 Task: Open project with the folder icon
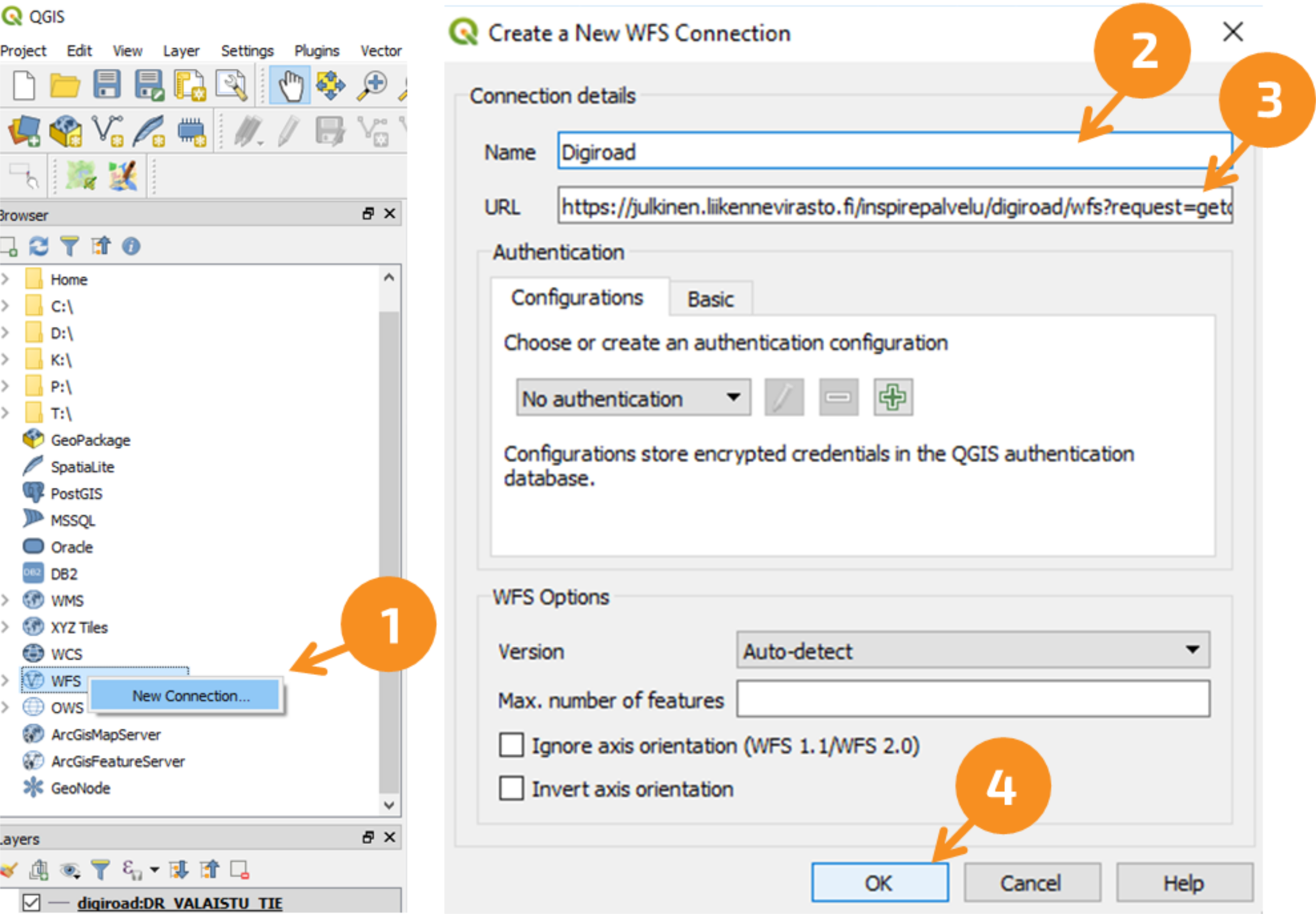65,85
